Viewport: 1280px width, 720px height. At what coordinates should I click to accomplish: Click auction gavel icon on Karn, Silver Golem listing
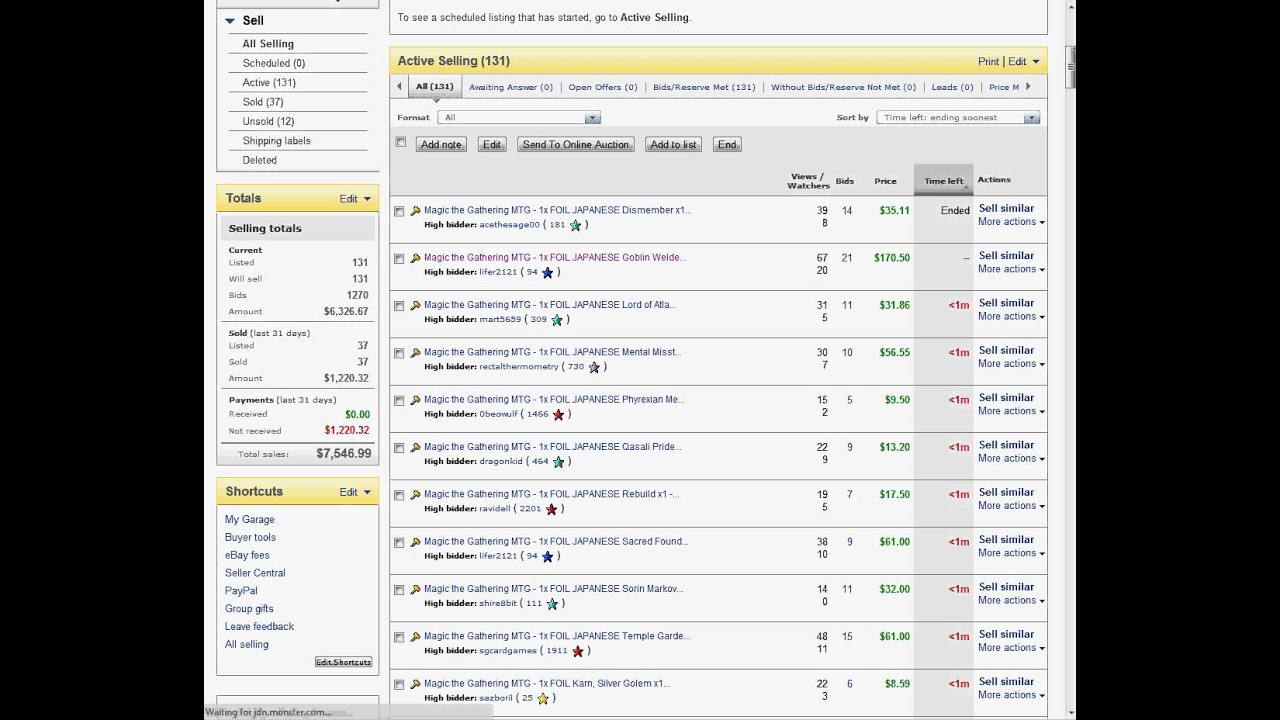coord(415,684)
